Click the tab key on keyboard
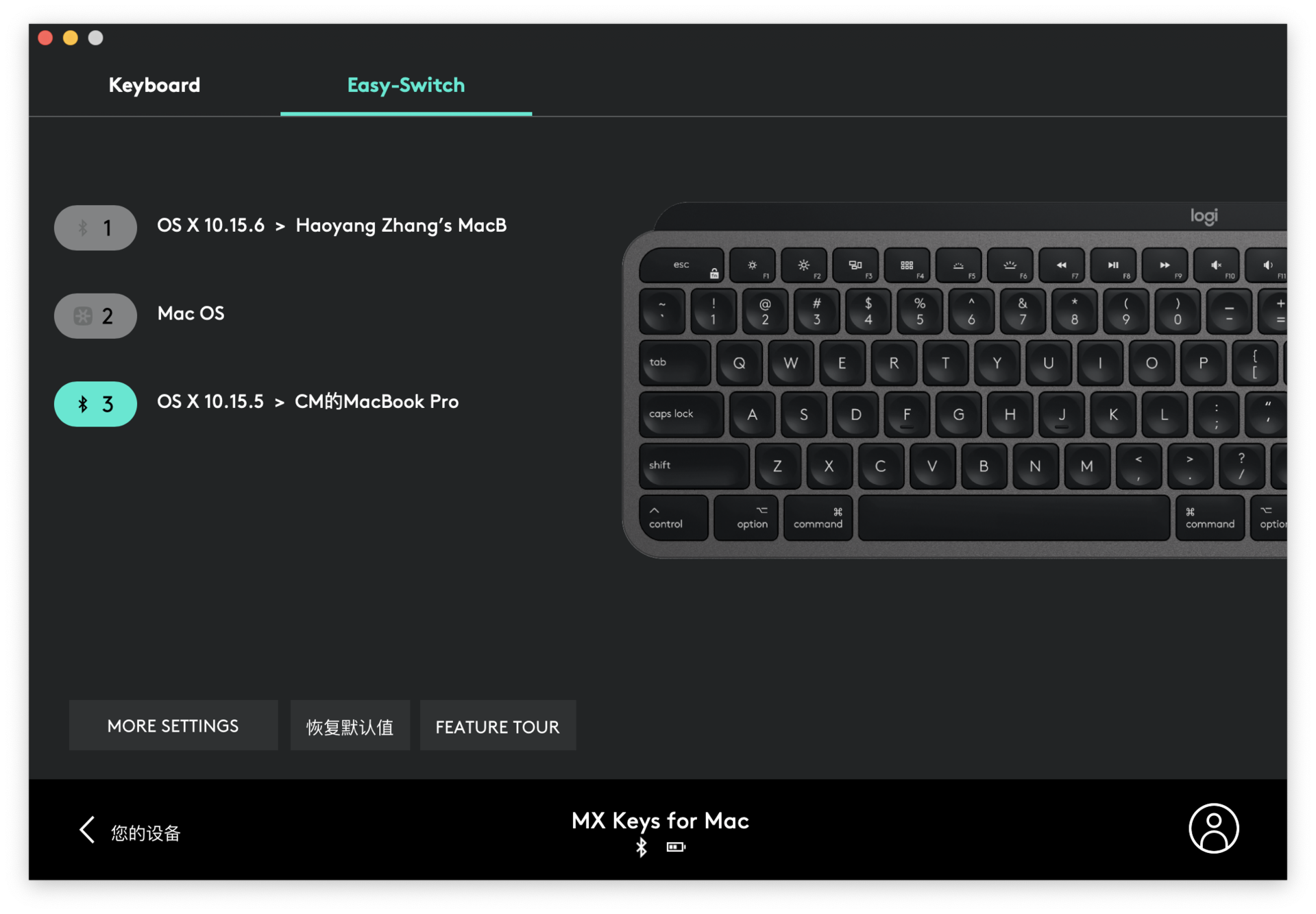 (x=675, y=362)
